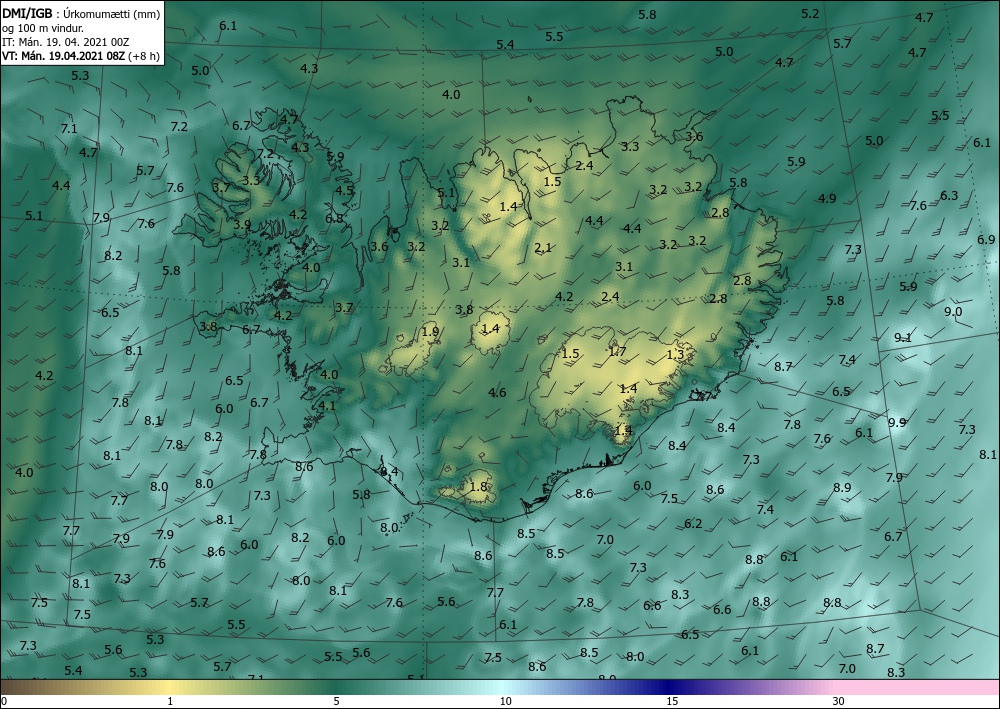Click the '6.3' value in the northeast
The width and height of the screenshot is (1000, 709).
tap(949, 195)
